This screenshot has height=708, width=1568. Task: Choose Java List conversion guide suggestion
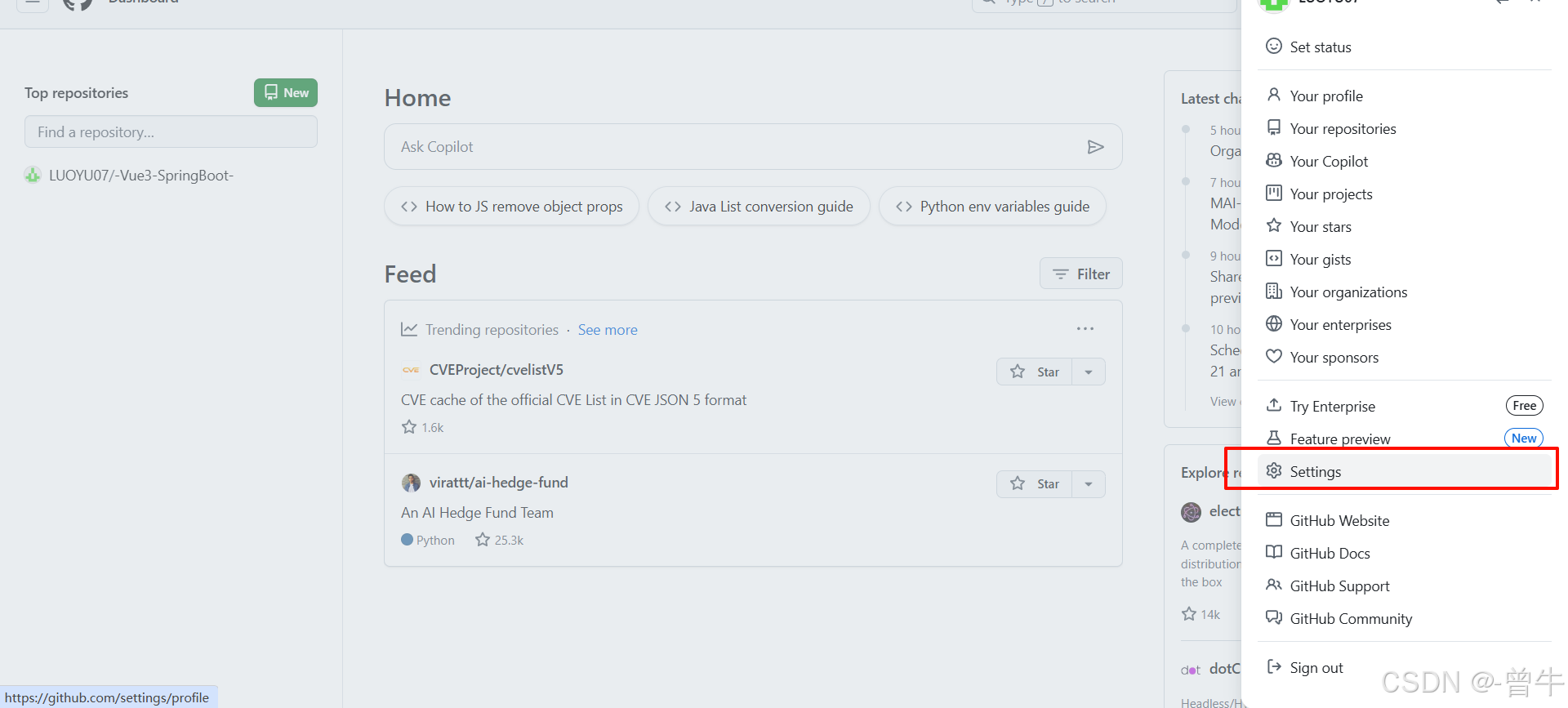[x=759, y=207]
